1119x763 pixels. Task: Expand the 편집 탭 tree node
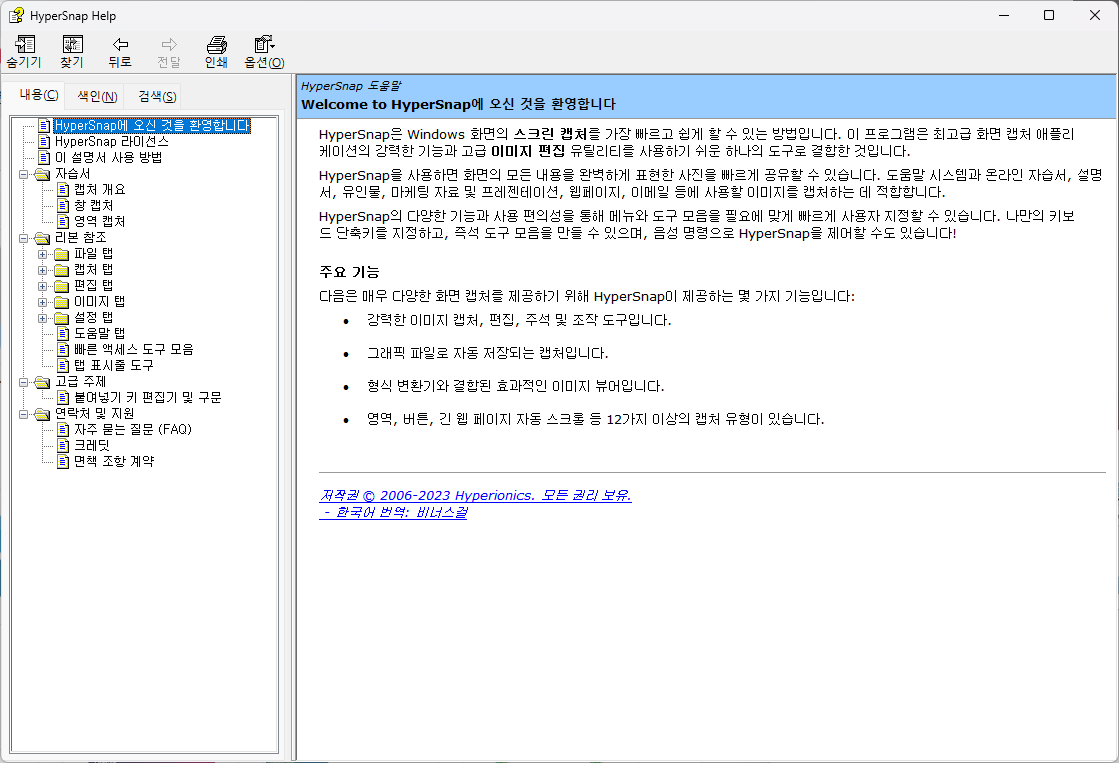[43, 286]
